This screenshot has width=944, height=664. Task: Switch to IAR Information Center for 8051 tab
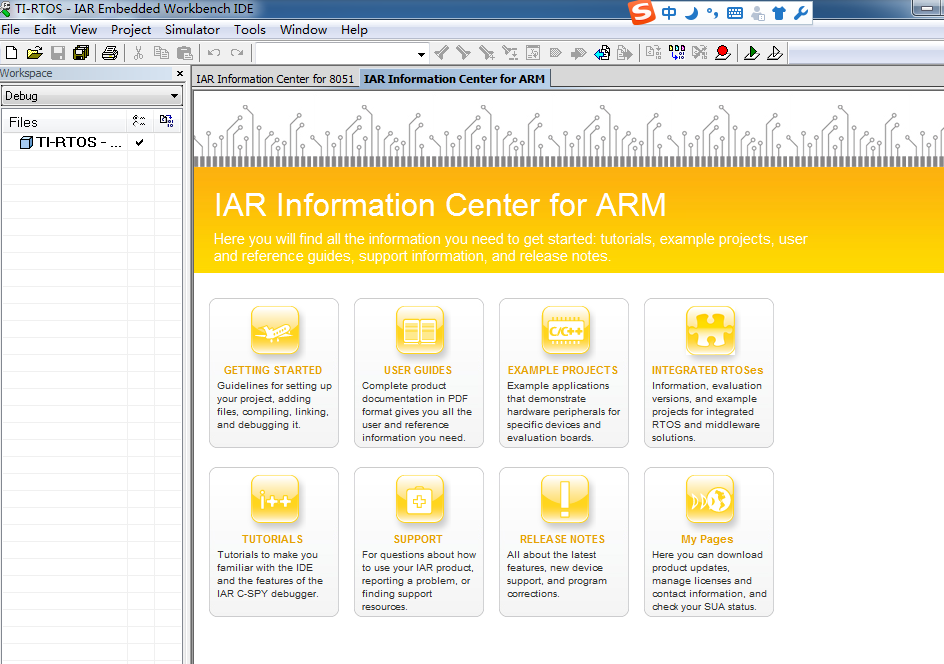275,79
